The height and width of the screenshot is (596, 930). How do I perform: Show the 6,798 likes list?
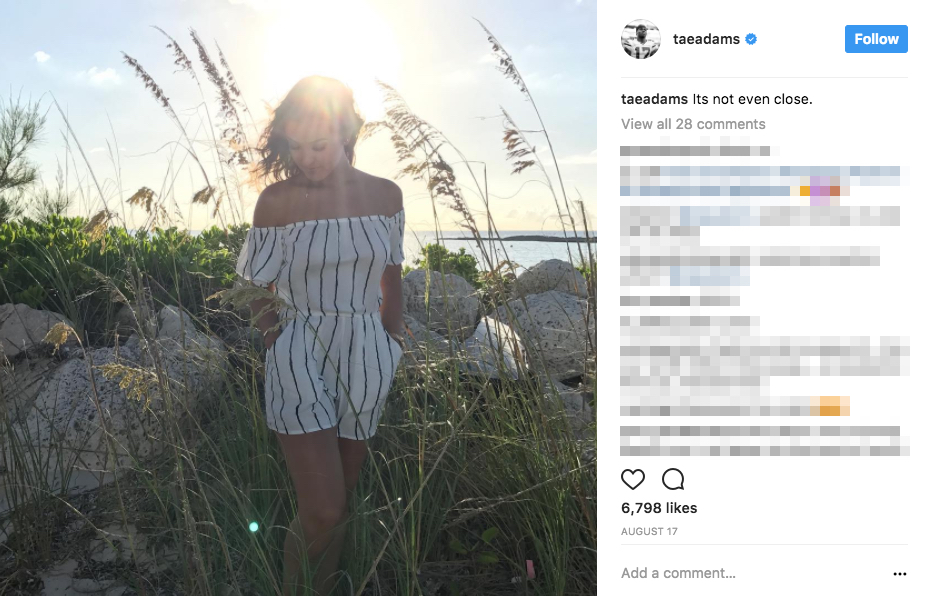coord(659,508)
